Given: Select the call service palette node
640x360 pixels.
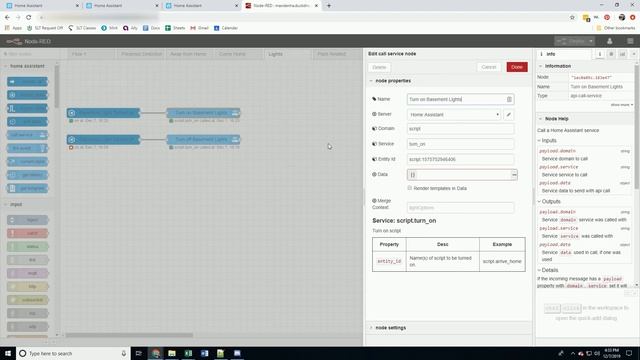Looking at the screenshot, I should 27,135.
